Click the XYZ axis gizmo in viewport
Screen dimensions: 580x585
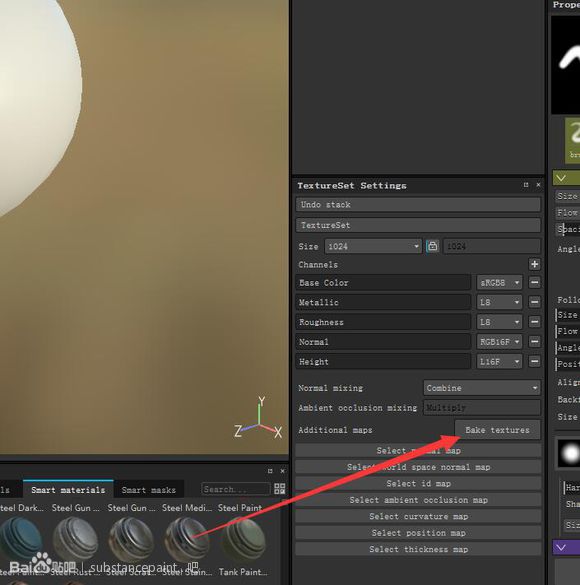258,418
